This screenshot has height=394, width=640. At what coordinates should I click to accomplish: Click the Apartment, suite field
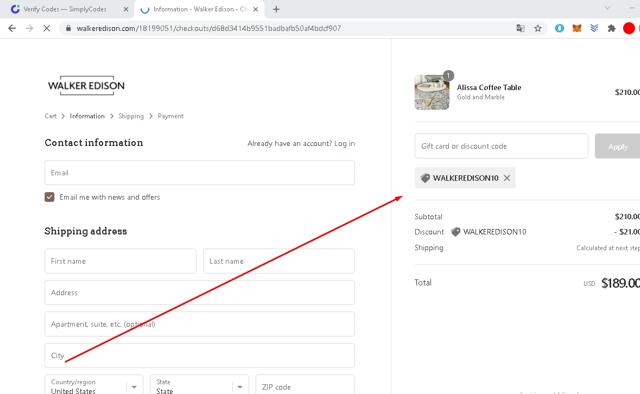pyautogui.click(x=200, y=324)
